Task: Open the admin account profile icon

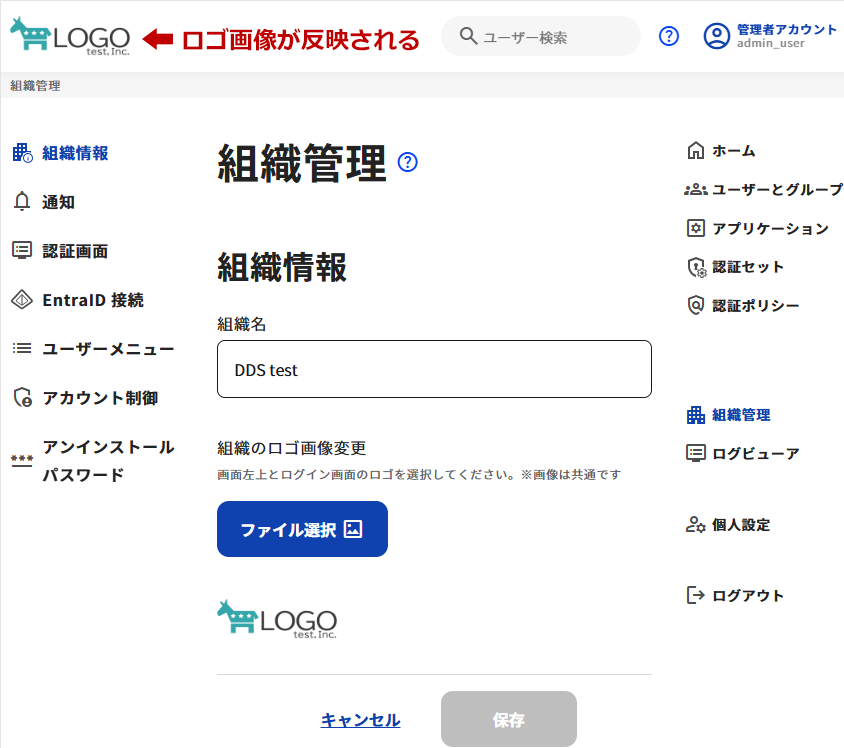Action: (x=716, y=37)
